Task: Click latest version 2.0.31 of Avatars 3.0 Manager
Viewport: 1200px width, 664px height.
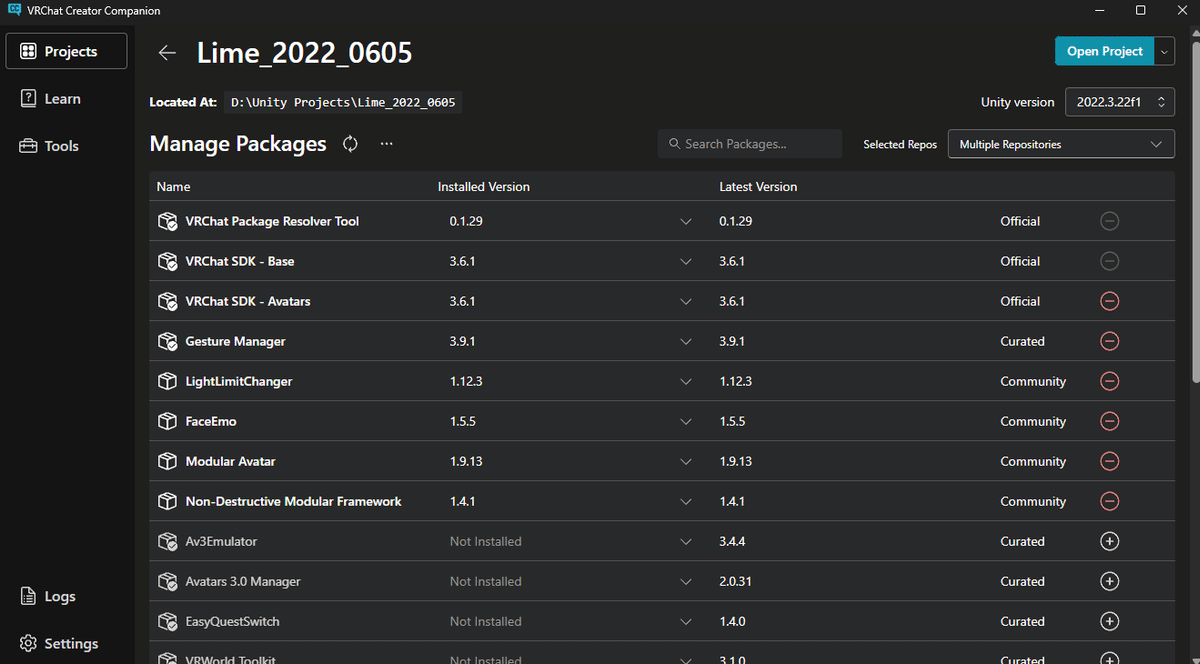Action: 735,581
